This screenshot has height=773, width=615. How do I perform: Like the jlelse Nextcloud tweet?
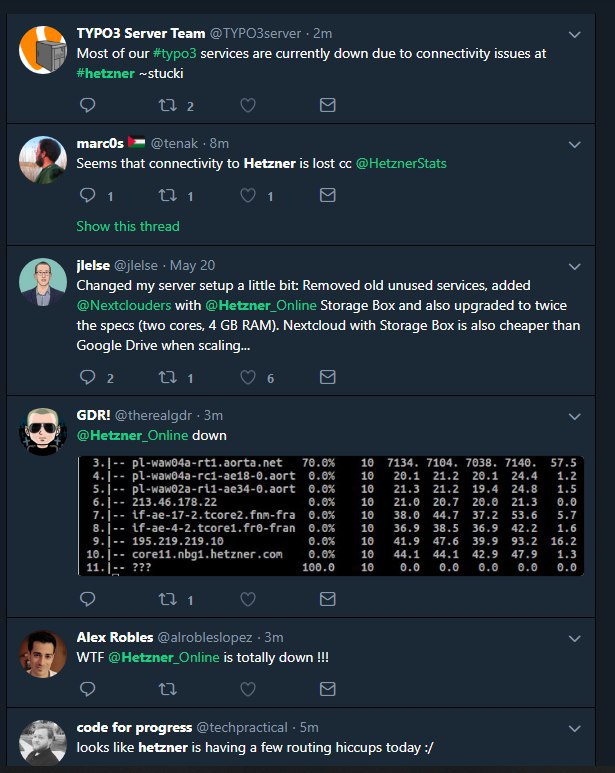(x=248, y=377)
